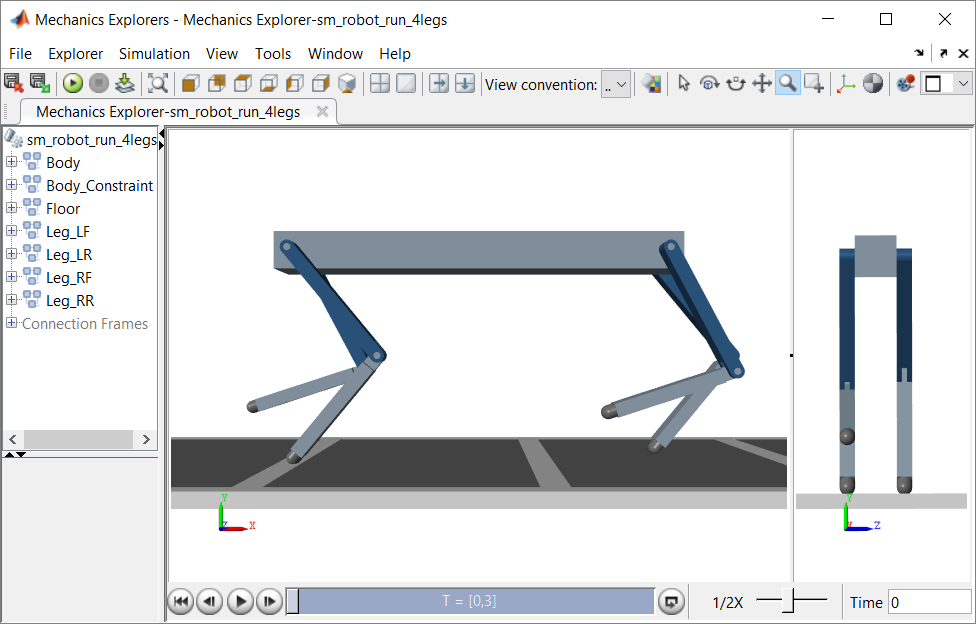Run the simulation with green play icon

[73, 83]
